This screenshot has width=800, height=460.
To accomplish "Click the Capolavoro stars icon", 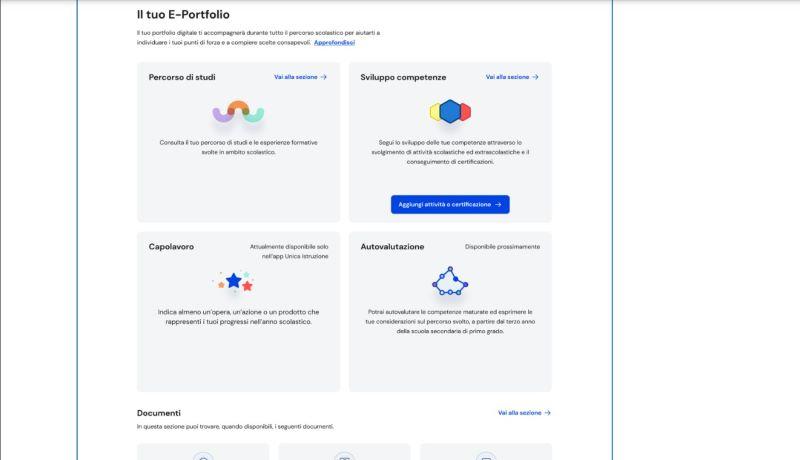I will click(x=234, y=281).
